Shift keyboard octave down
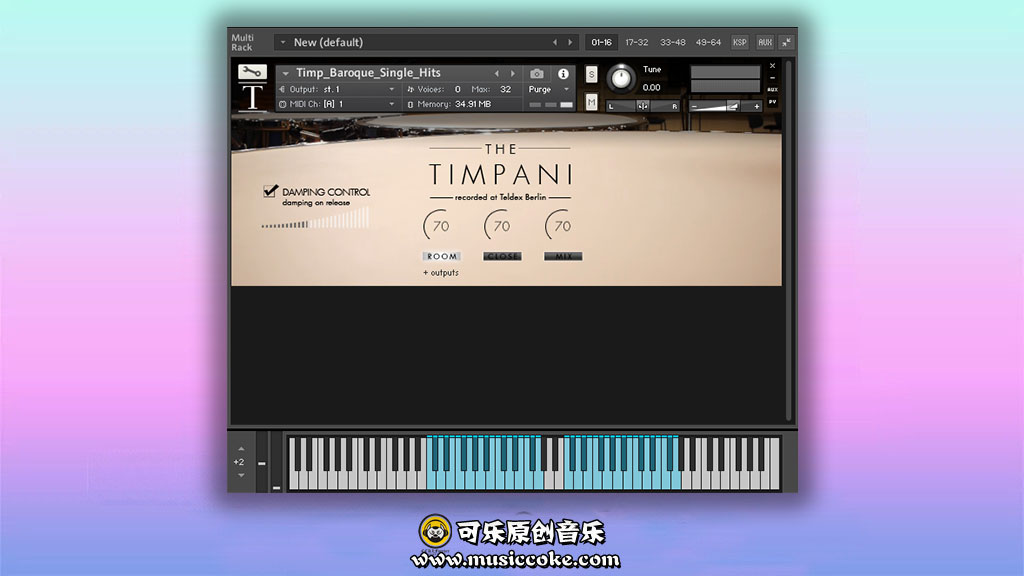The width and height of the screenshot is (1024, 576). point(241,475)
